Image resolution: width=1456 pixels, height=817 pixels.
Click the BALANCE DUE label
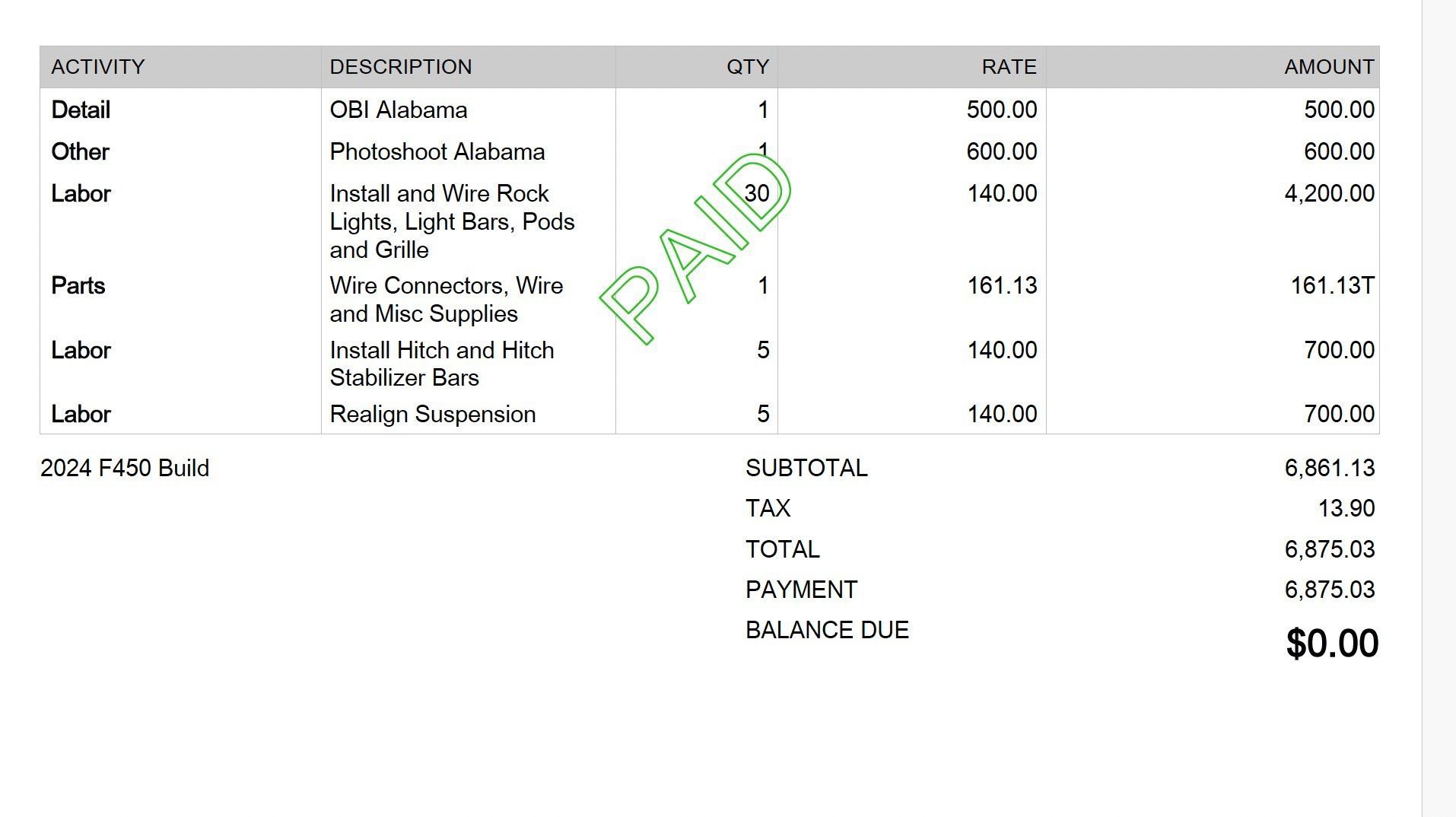[x=827, y=630]
